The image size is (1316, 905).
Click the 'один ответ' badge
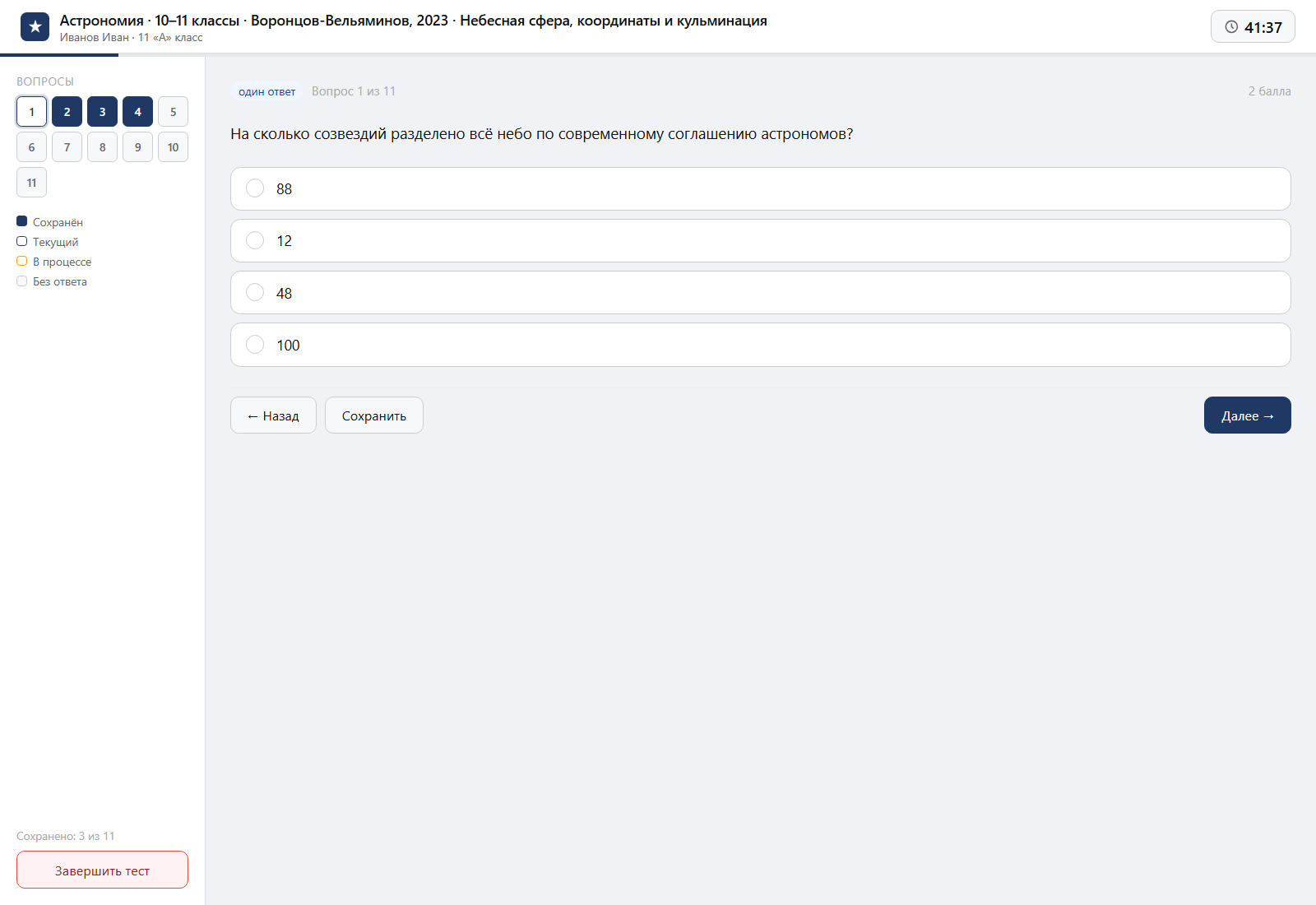(266, 91)
